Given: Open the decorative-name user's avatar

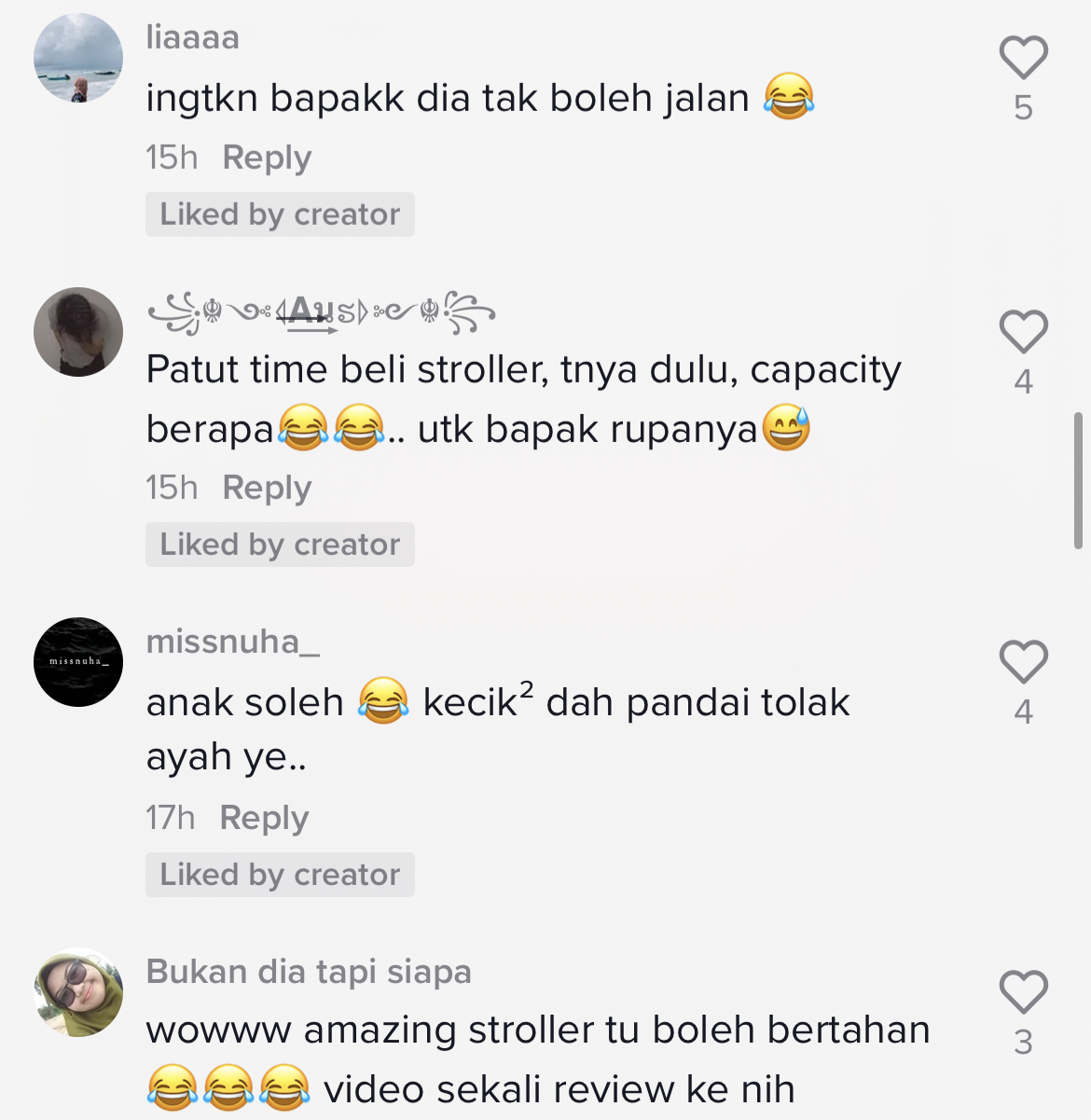Looking at the screenshot, I should [78, 332].
